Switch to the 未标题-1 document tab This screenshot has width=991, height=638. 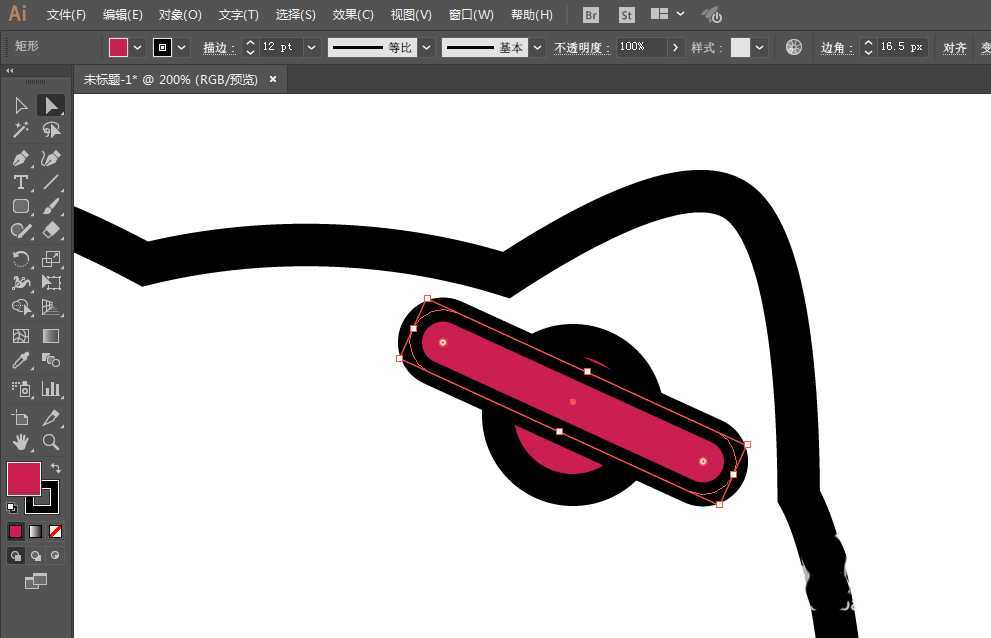pyautogui.click(x=170, y=79)
